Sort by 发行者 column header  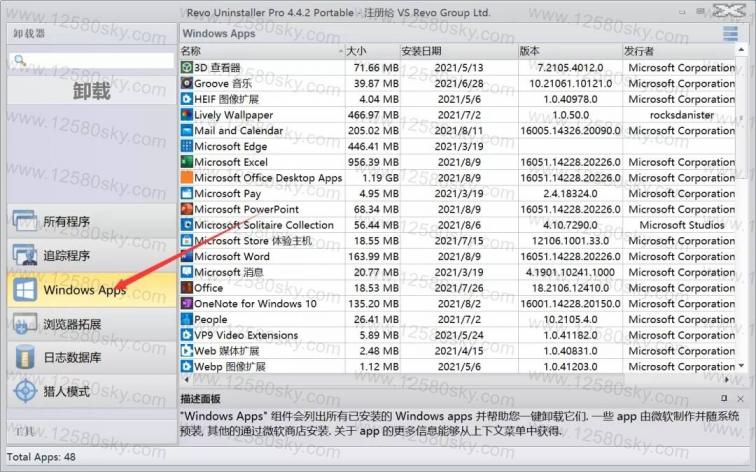click(679, 51)
